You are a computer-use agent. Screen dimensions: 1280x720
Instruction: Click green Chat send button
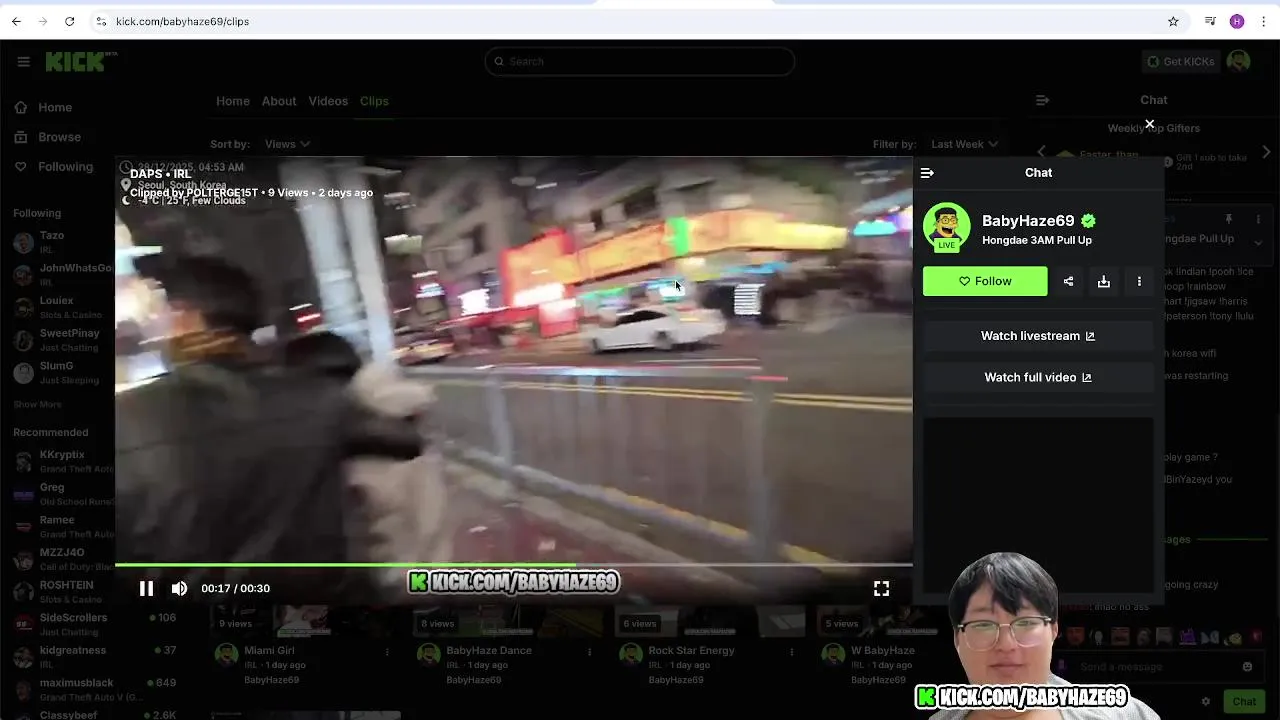[1244, 702]
